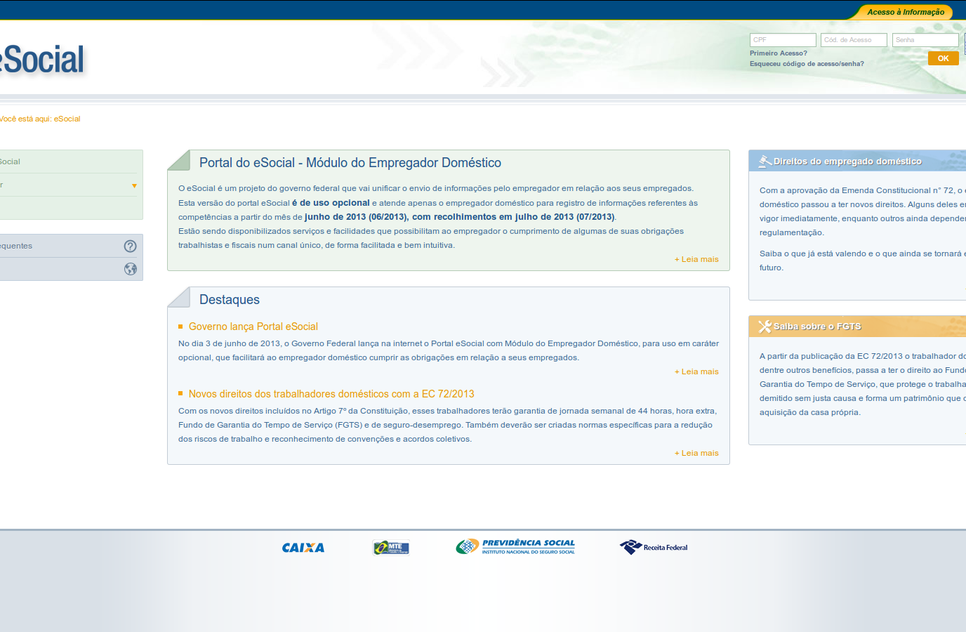The height and width of the screenshot is (632, 966).
Task: Click the Portal do eSocial module heading
Action: 350,163
